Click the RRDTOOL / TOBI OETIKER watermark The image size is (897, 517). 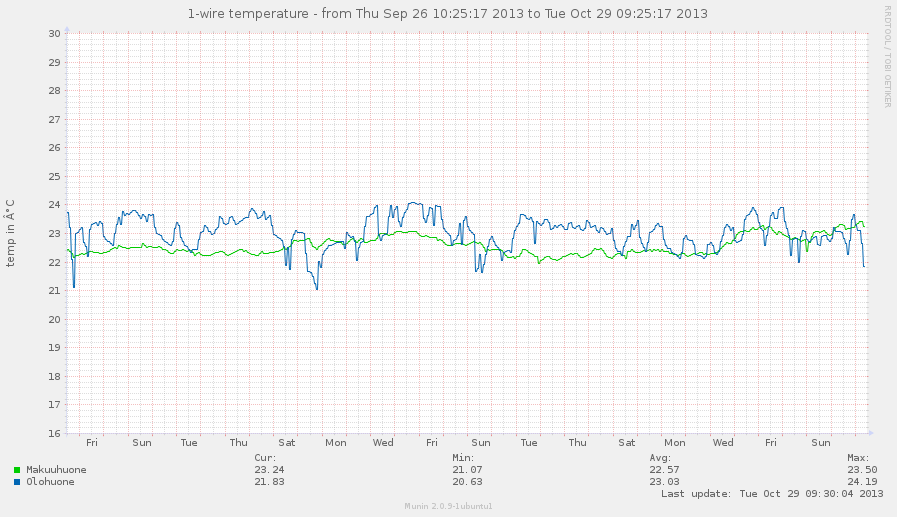887,56
